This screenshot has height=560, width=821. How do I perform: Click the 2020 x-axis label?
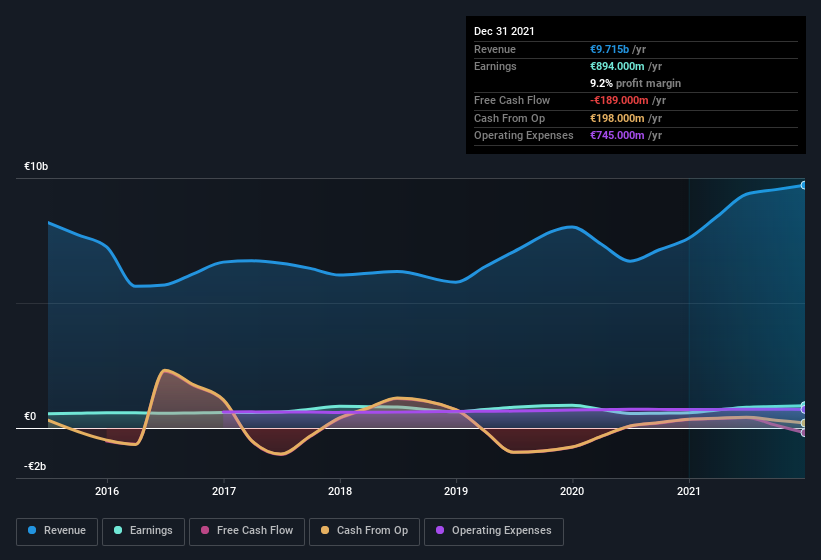point(572,491)
